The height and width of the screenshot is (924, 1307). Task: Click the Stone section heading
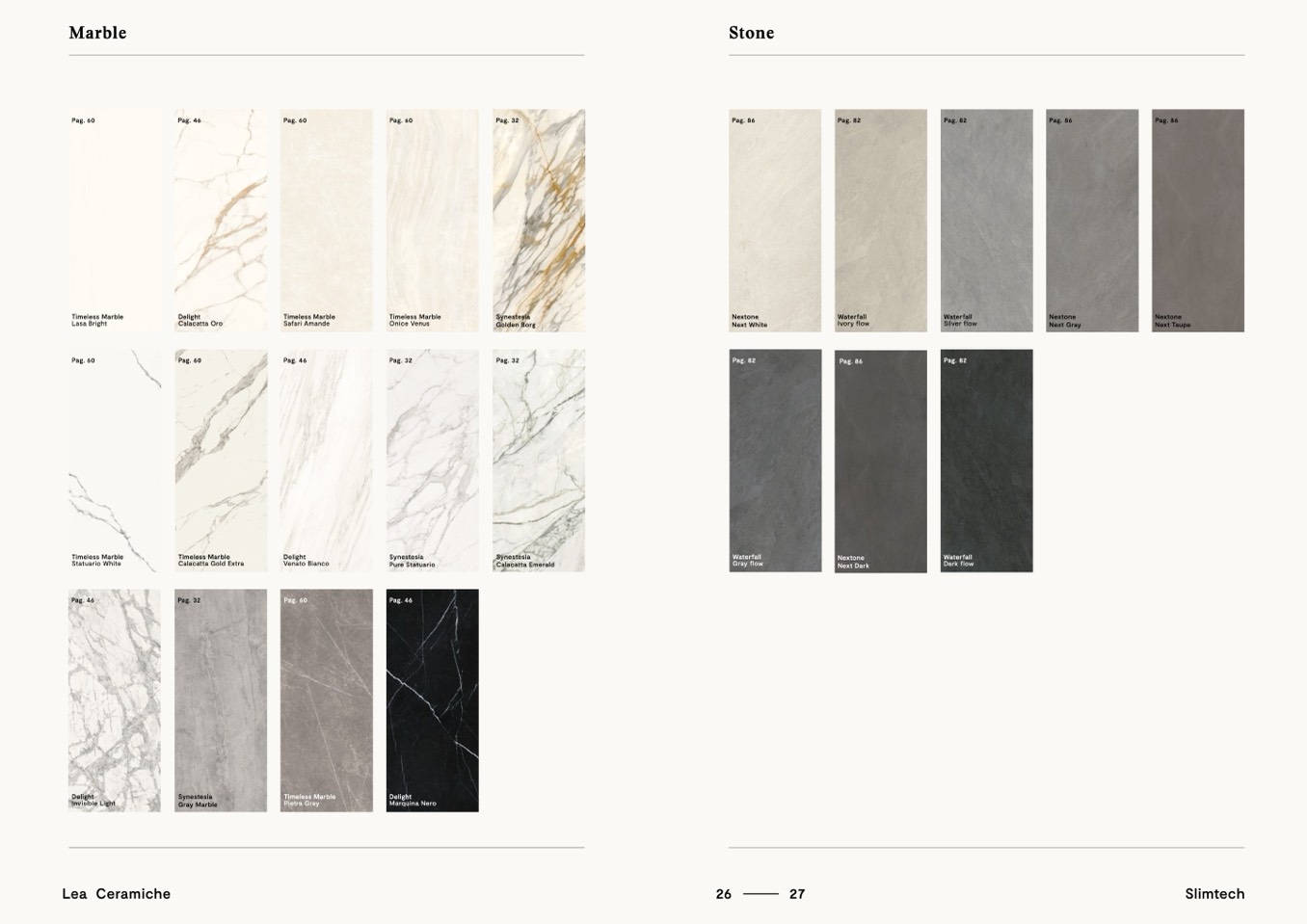pyautogui.click(x=752, y=33)
